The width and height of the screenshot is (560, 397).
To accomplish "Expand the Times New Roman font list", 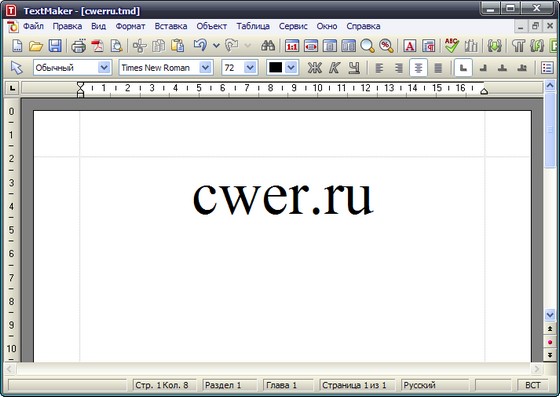I will [x=205, y=67].
